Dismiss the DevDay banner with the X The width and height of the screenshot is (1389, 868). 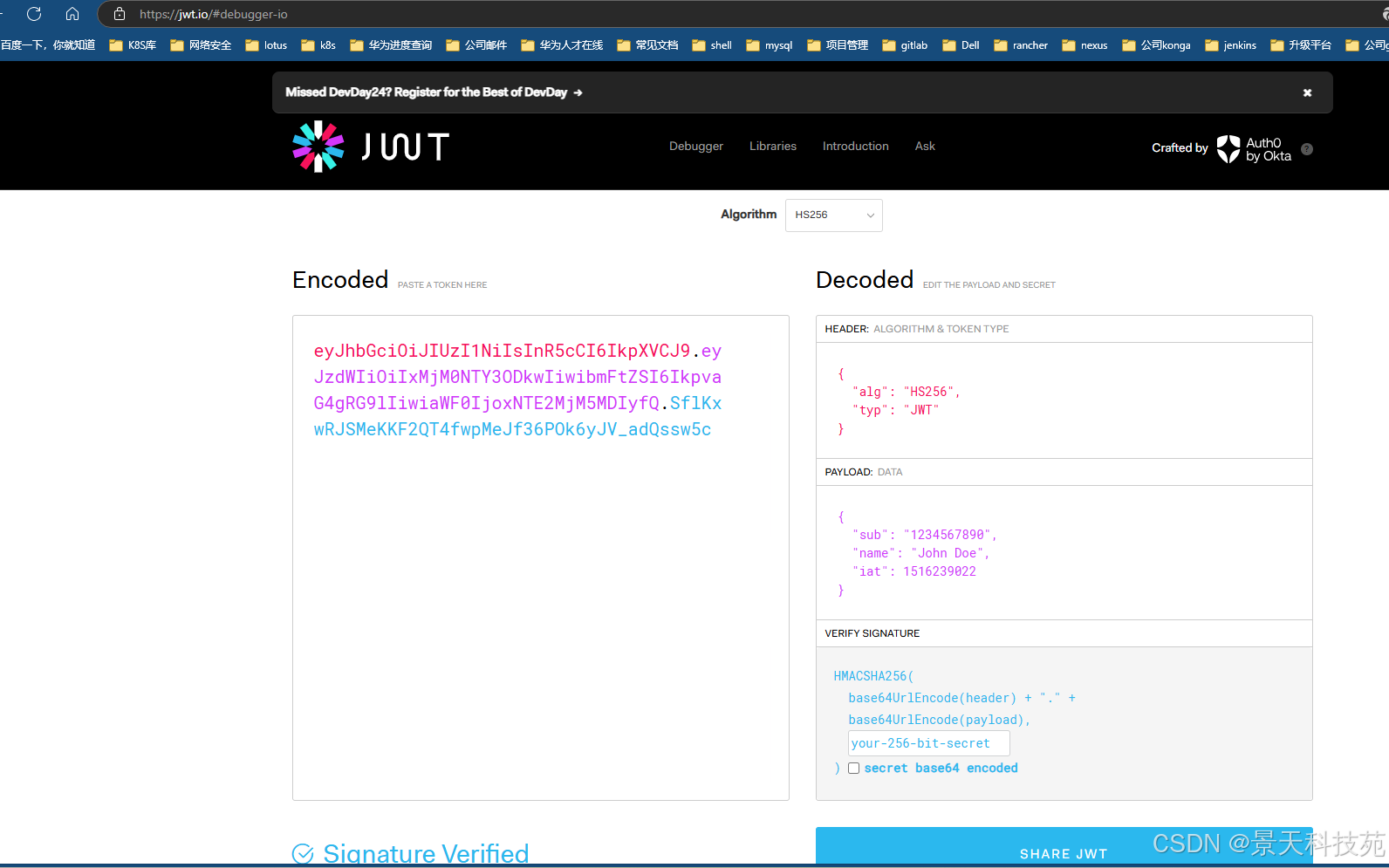(1307, 92)
